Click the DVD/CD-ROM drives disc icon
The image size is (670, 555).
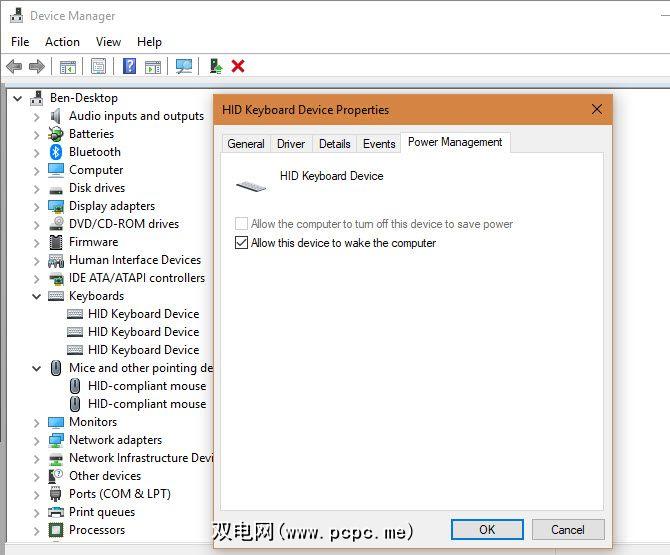pyautogui.click(x=56, y=223)
